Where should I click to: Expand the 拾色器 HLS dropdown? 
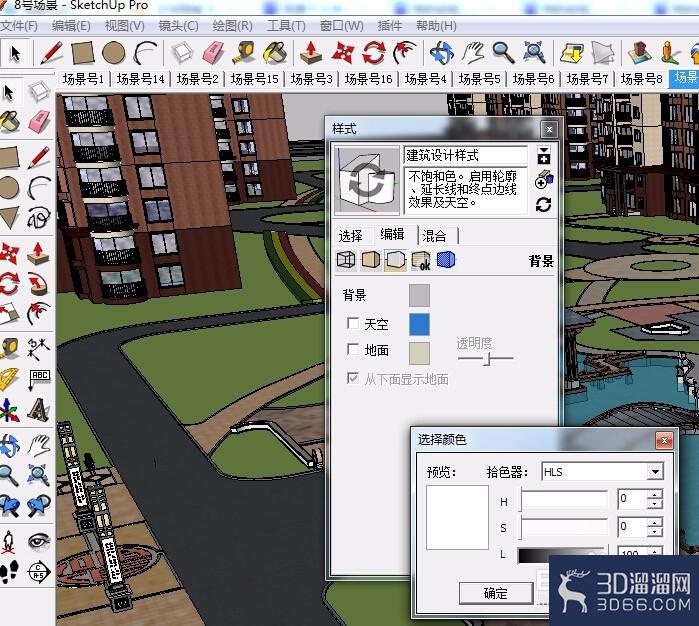655,472
